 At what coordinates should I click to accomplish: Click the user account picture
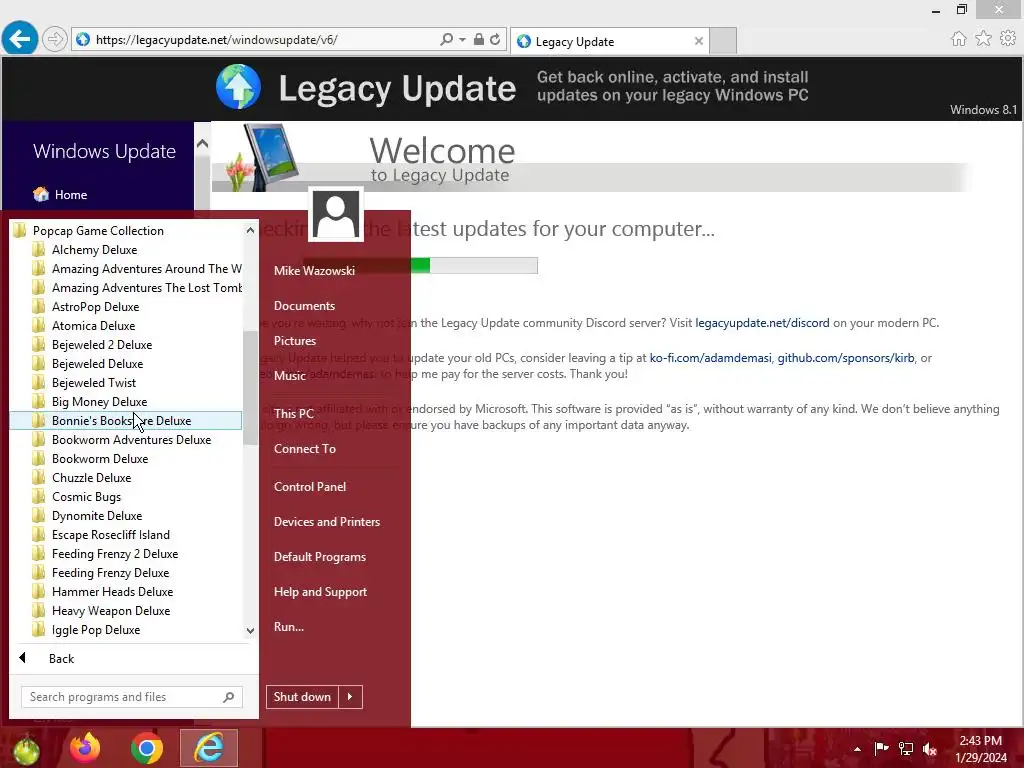coord(336,214)
